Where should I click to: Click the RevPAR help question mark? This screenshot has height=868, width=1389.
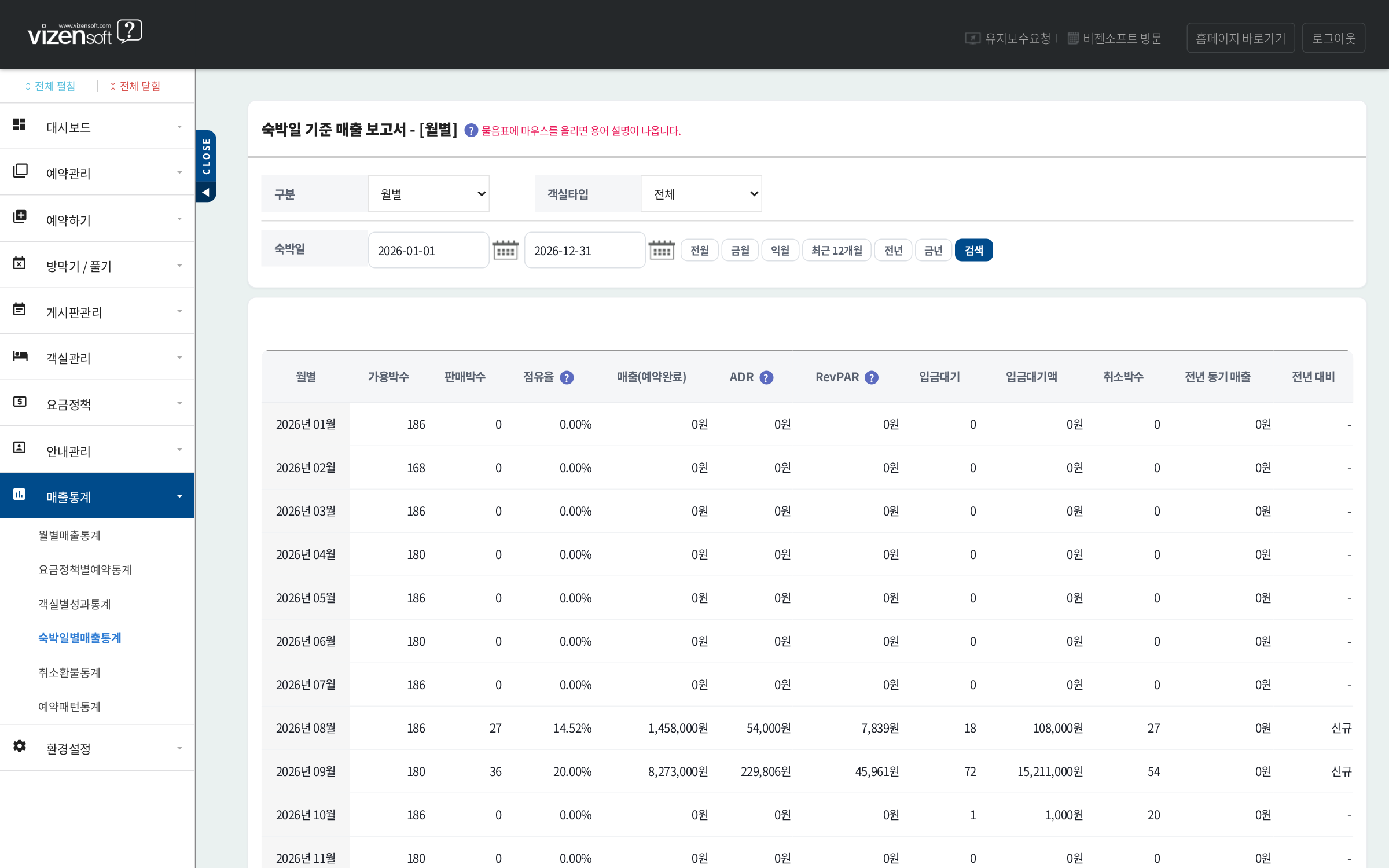[872, 378]
